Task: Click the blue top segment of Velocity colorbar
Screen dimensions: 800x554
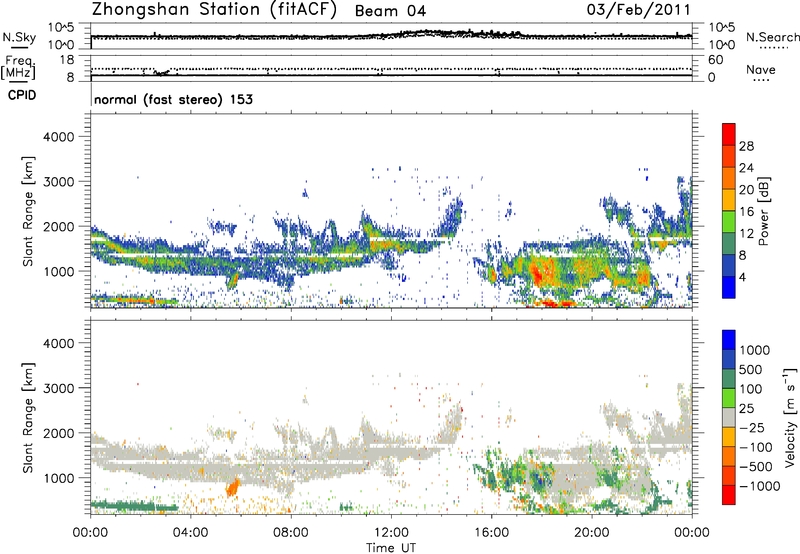Action: tap(729, 340)
